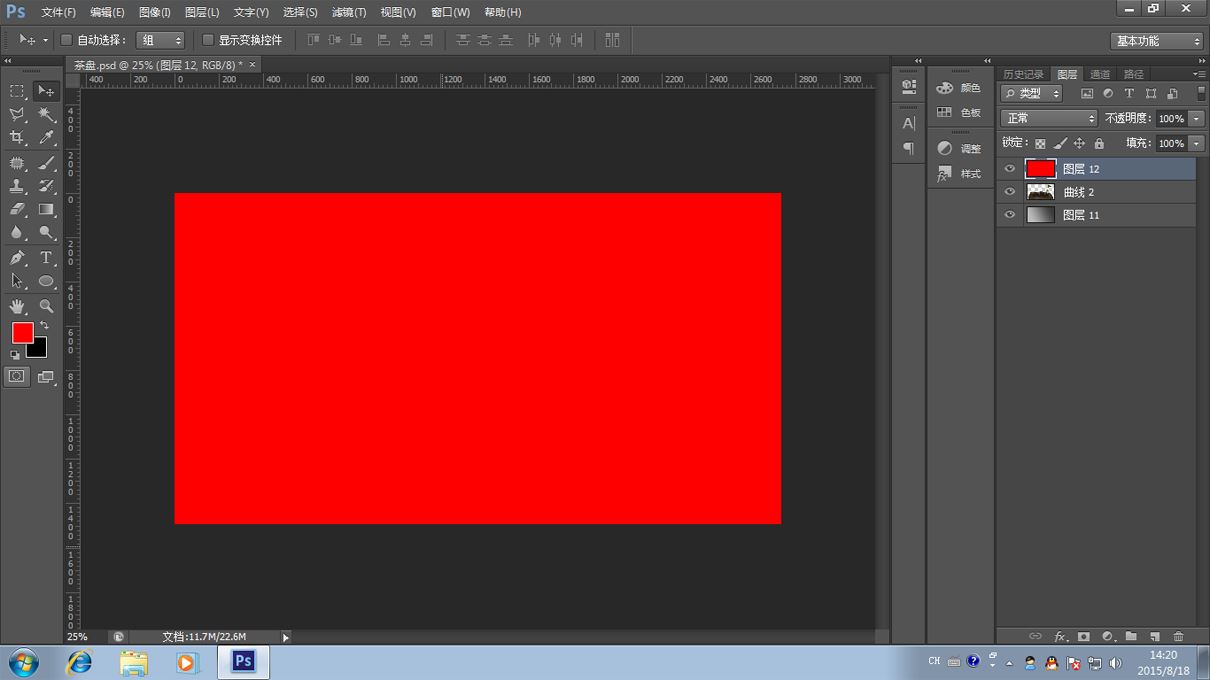Open the 滤镜(T) menu
Screen dimensions: 1210x680
click(x=348, y=12)
